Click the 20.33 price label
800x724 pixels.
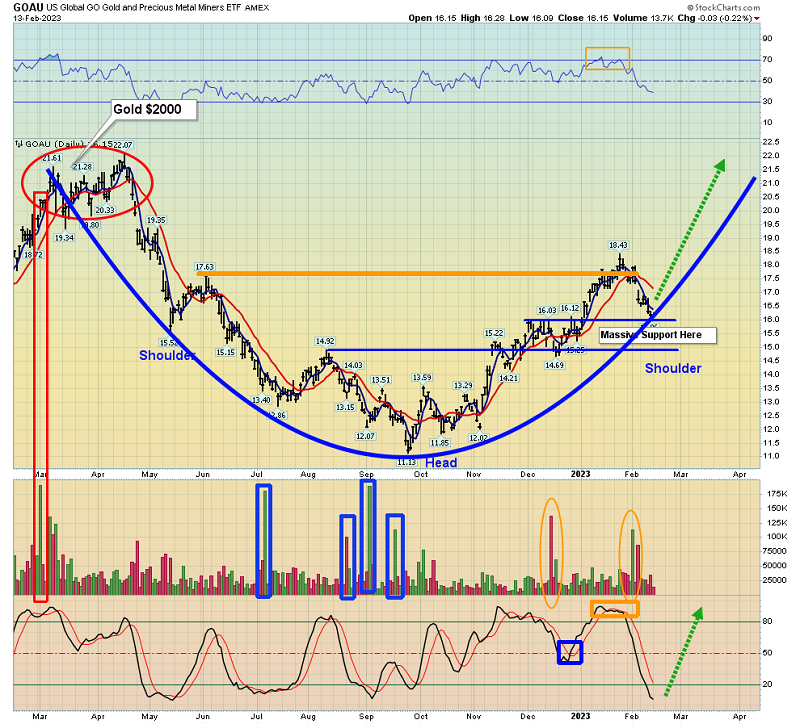pos(105,210)
